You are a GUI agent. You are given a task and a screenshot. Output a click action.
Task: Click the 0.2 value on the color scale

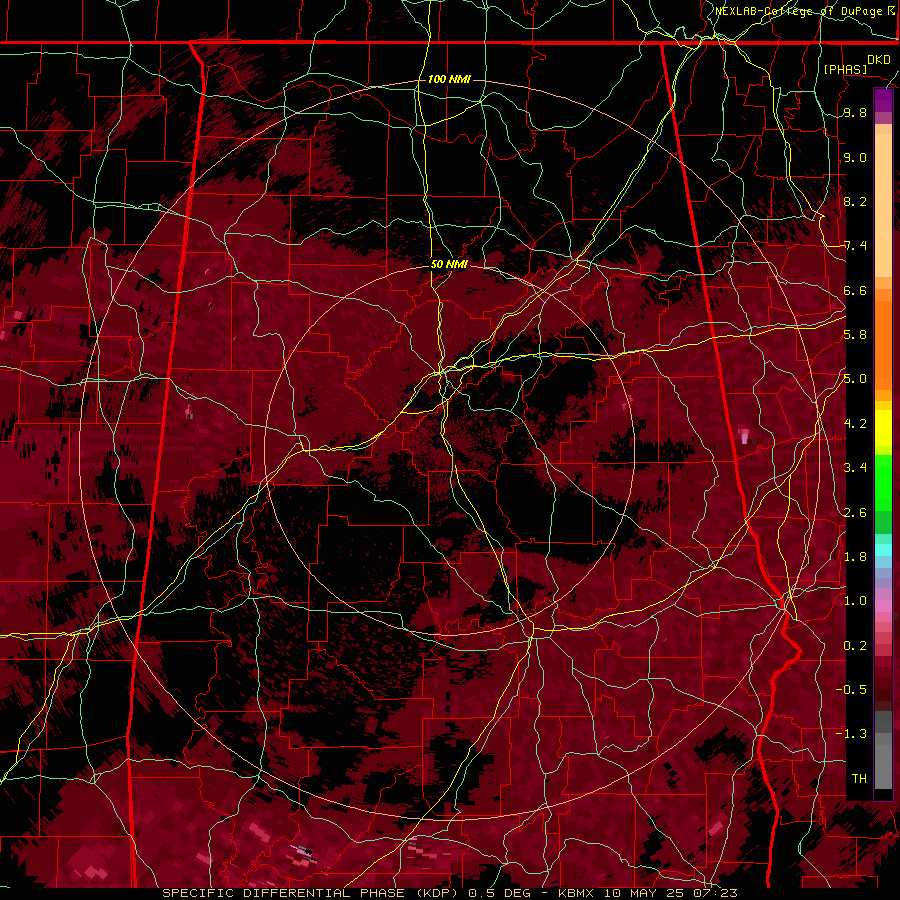855,645
